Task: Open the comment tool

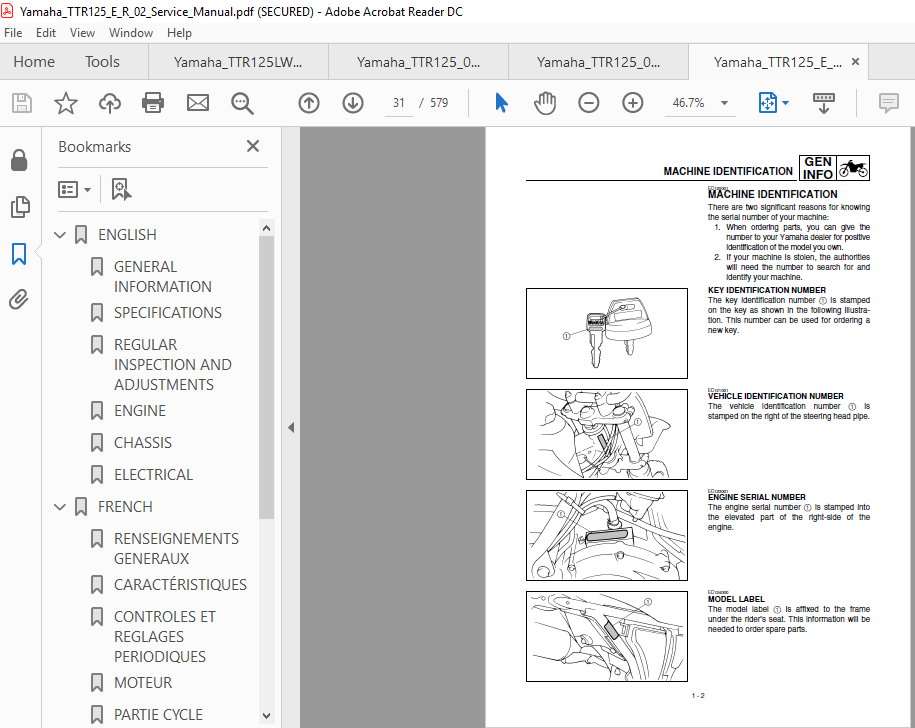Action: point(888,103)
